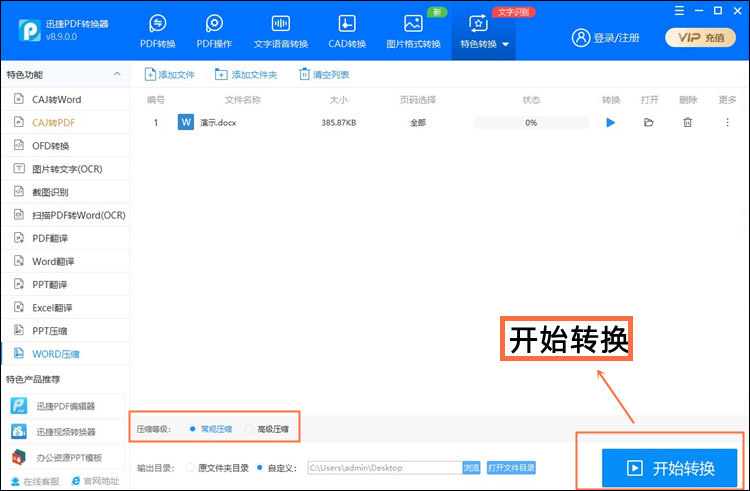Click the 打开文件目录 button

(511, 468)
